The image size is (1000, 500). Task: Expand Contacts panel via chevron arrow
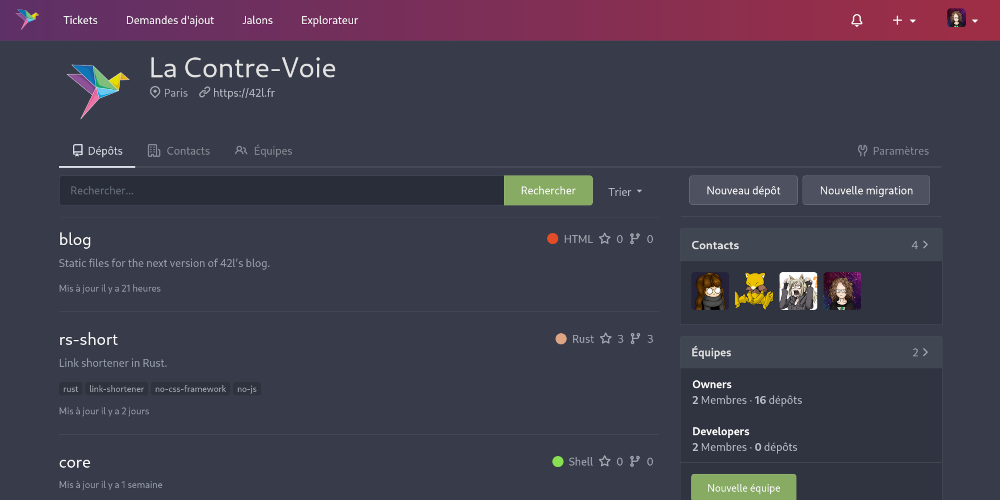tap(925, 245)
